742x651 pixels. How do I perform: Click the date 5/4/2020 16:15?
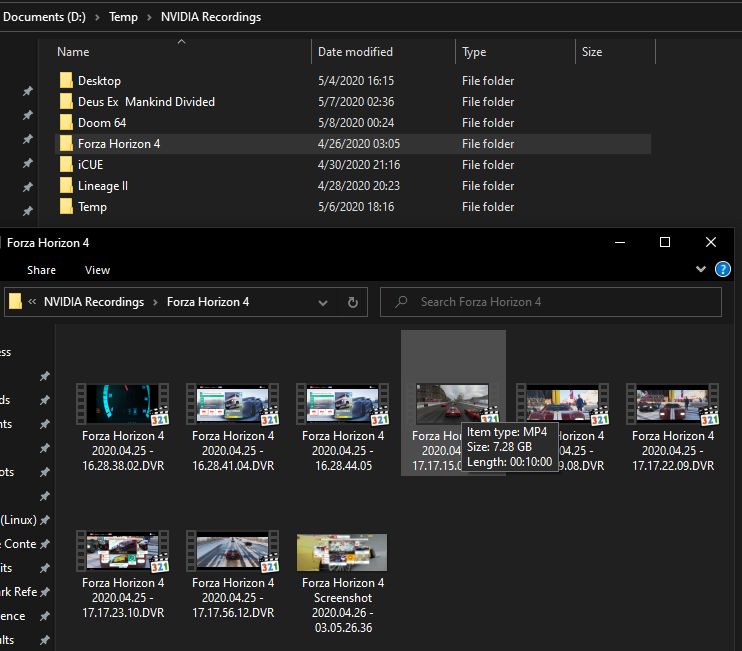point(356,81)
